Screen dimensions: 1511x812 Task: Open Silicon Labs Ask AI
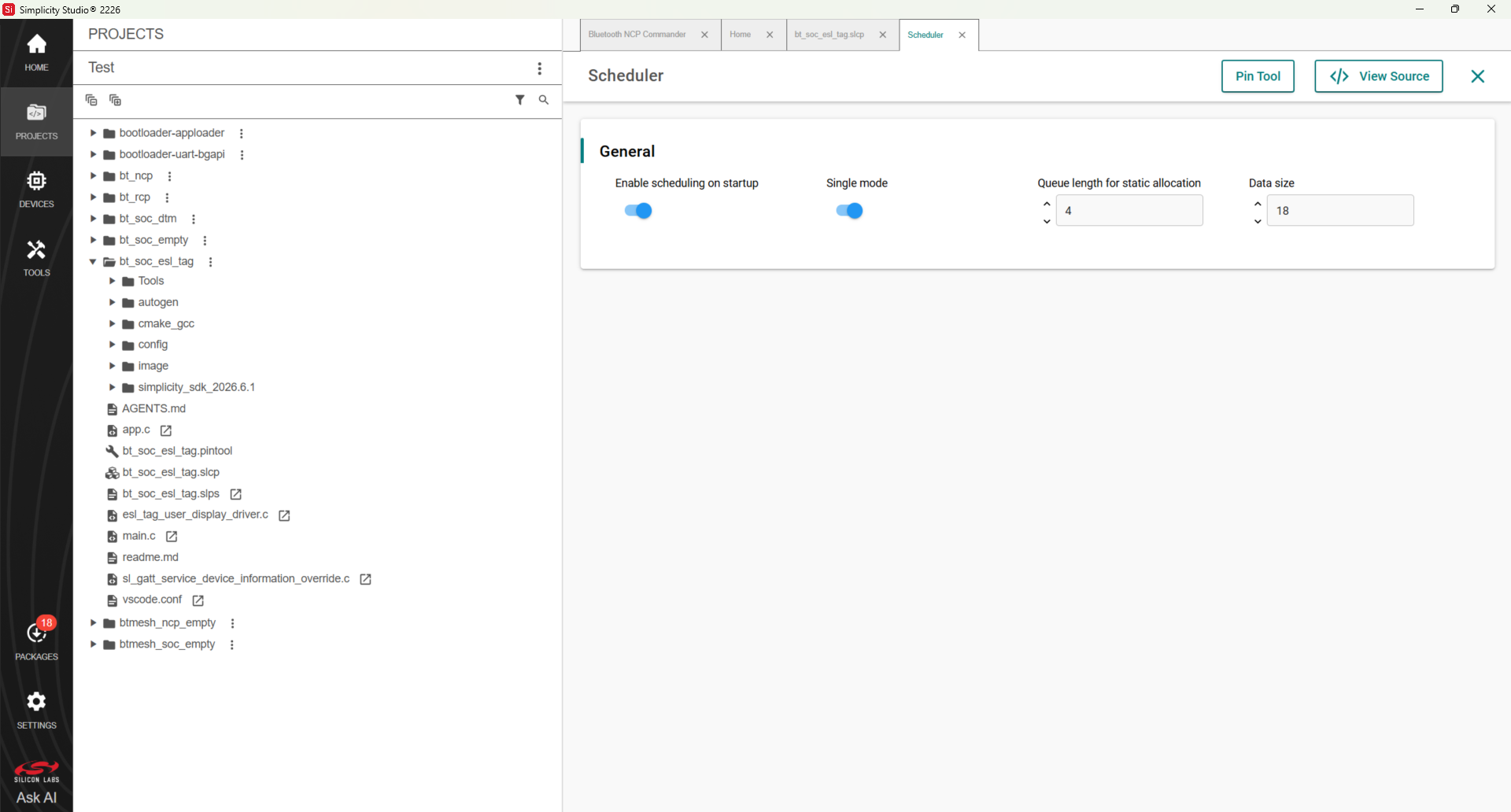[36, 783]
